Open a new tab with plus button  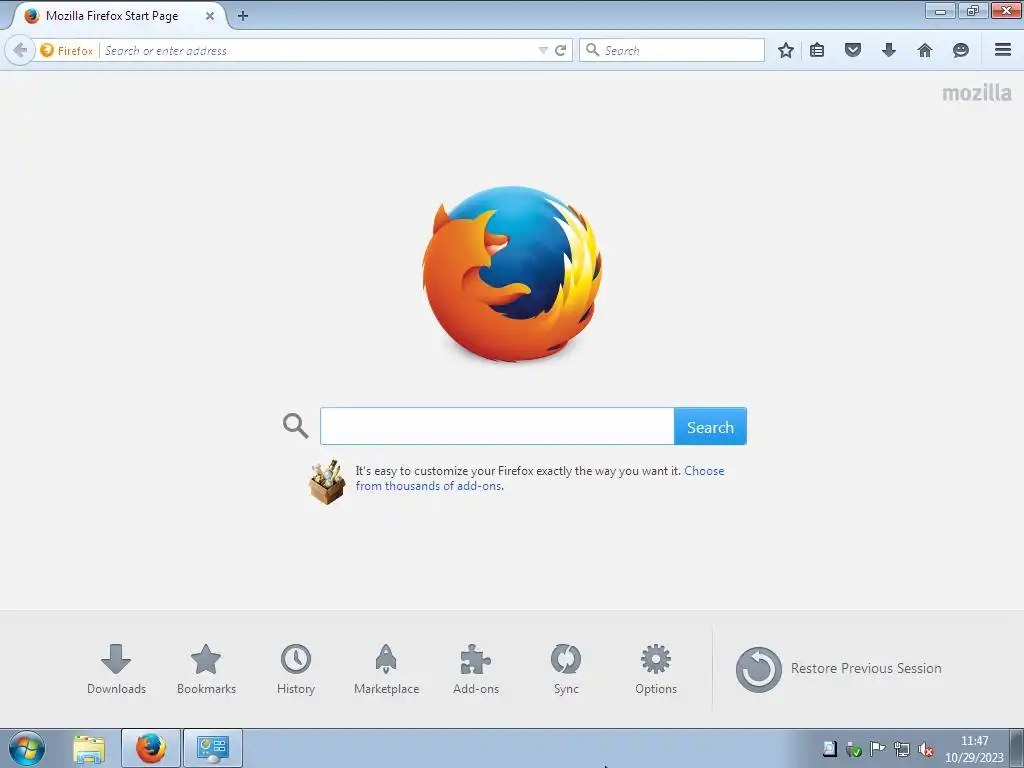pyautogui.click(x=243, y=16)
